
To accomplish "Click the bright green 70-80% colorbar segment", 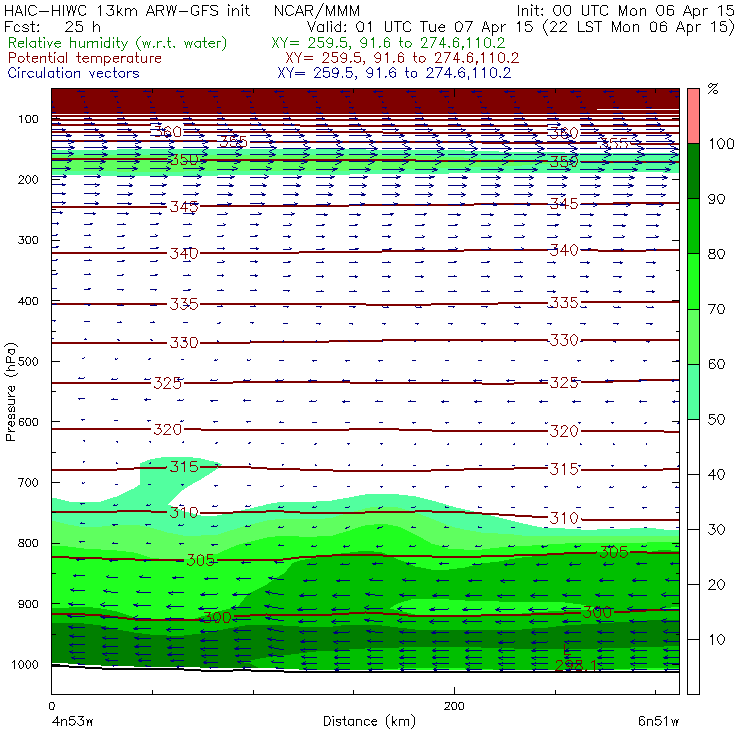I will point(693,281).
